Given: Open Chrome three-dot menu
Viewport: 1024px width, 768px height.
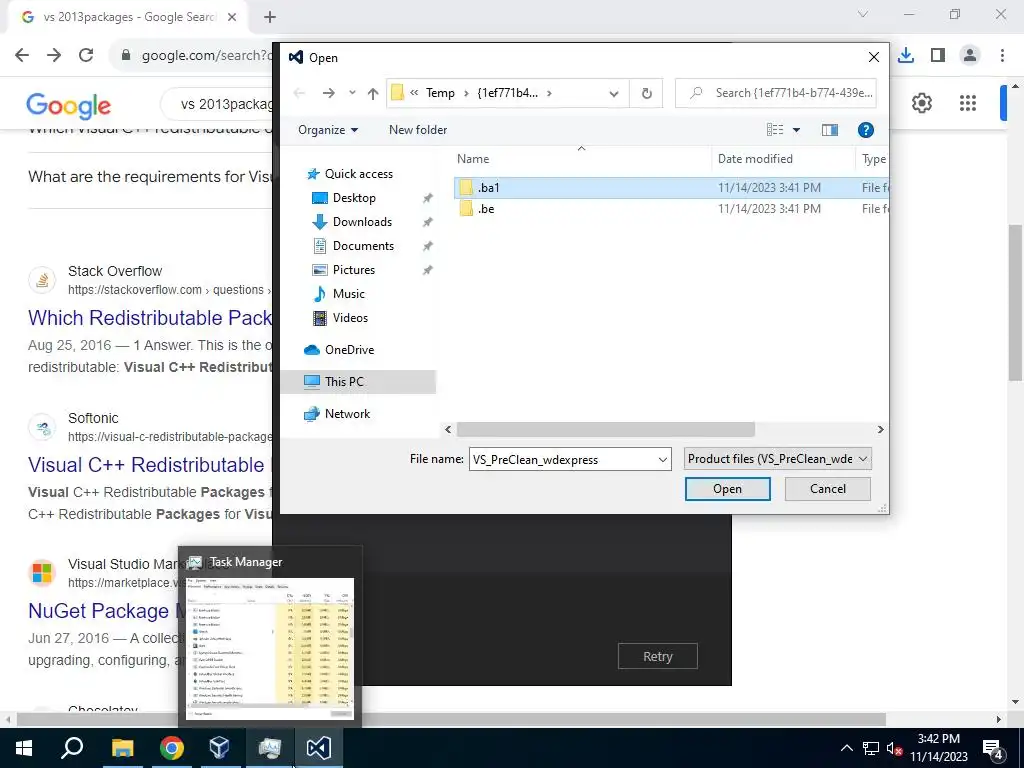Looking at the screenshot, I should point(1002,55).
